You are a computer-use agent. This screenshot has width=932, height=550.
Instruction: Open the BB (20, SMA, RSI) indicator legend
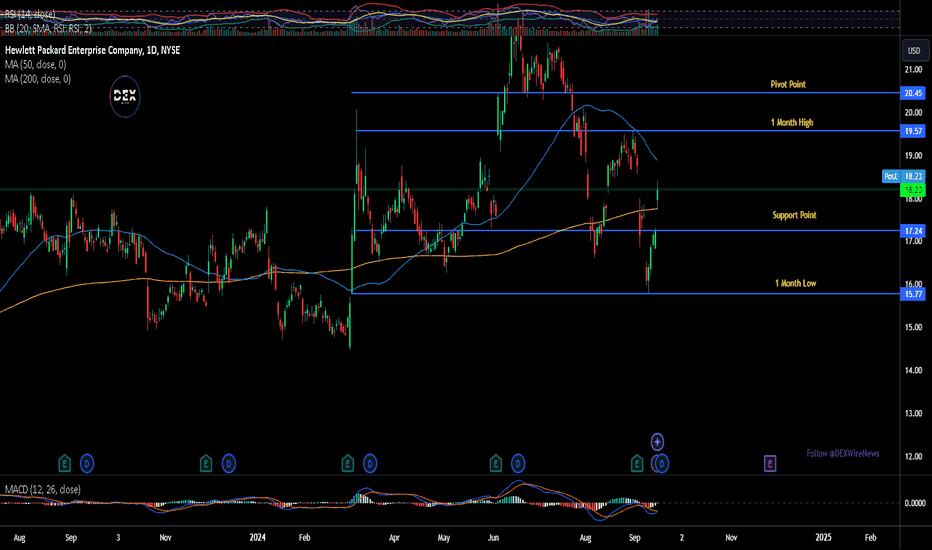[x=48, y=28]
